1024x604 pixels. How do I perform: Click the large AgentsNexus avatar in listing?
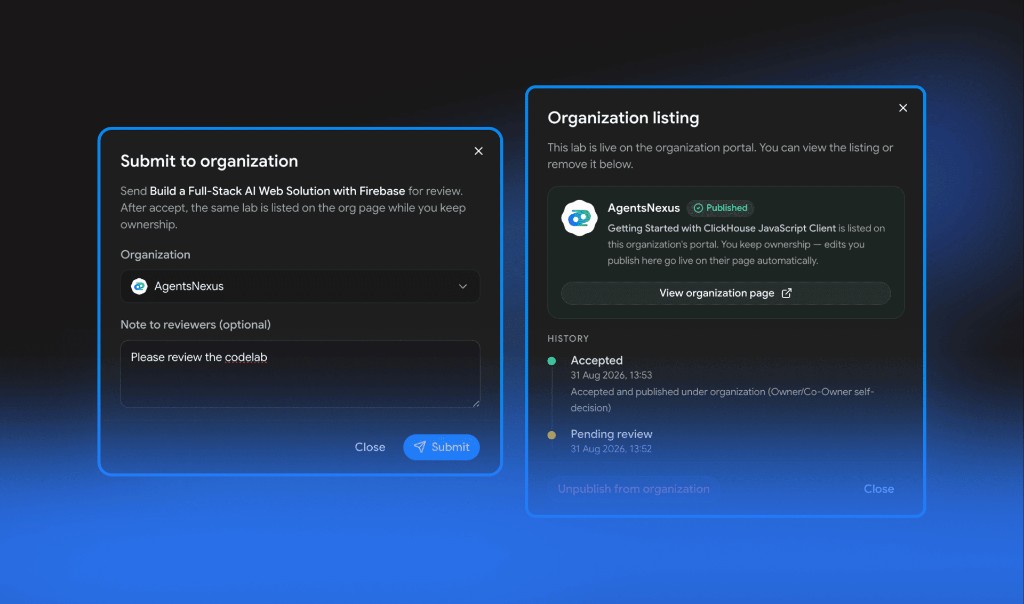(x=579, y=218)
